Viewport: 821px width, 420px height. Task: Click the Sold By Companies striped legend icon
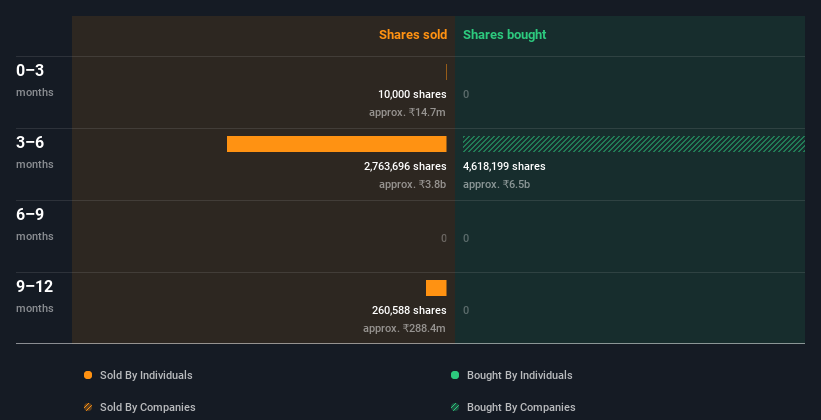coord(88,407)
